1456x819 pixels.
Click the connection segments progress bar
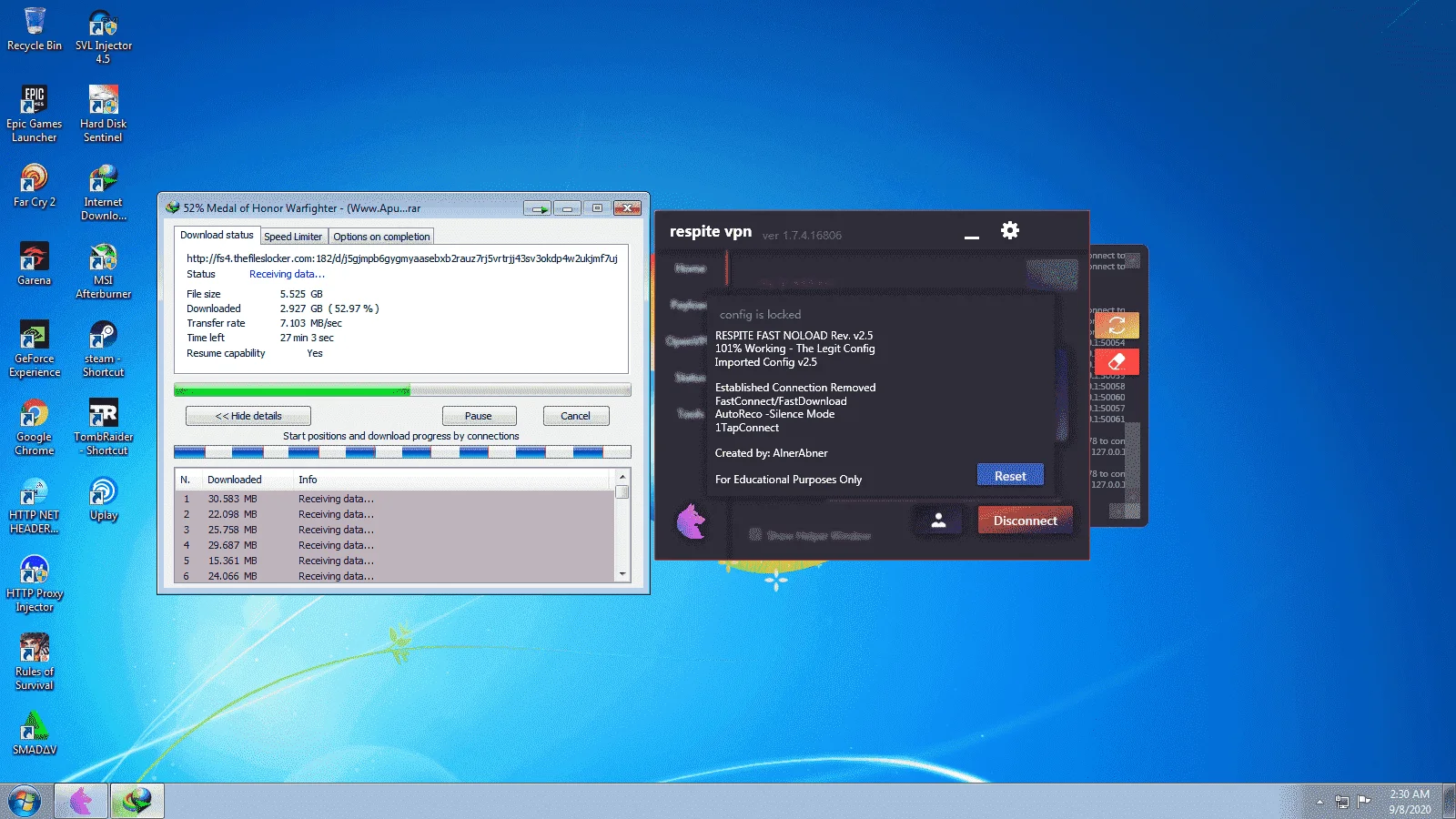click(402, 451)
